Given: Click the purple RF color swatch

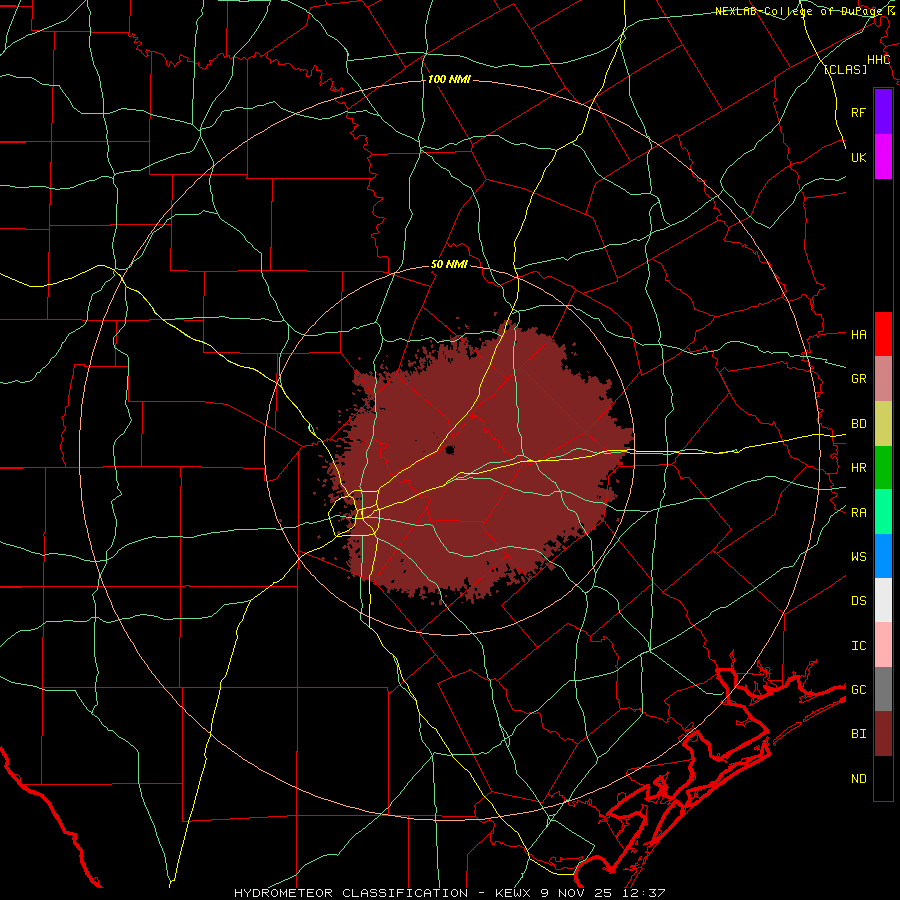Looking at the screenshot, I should 883,112.
